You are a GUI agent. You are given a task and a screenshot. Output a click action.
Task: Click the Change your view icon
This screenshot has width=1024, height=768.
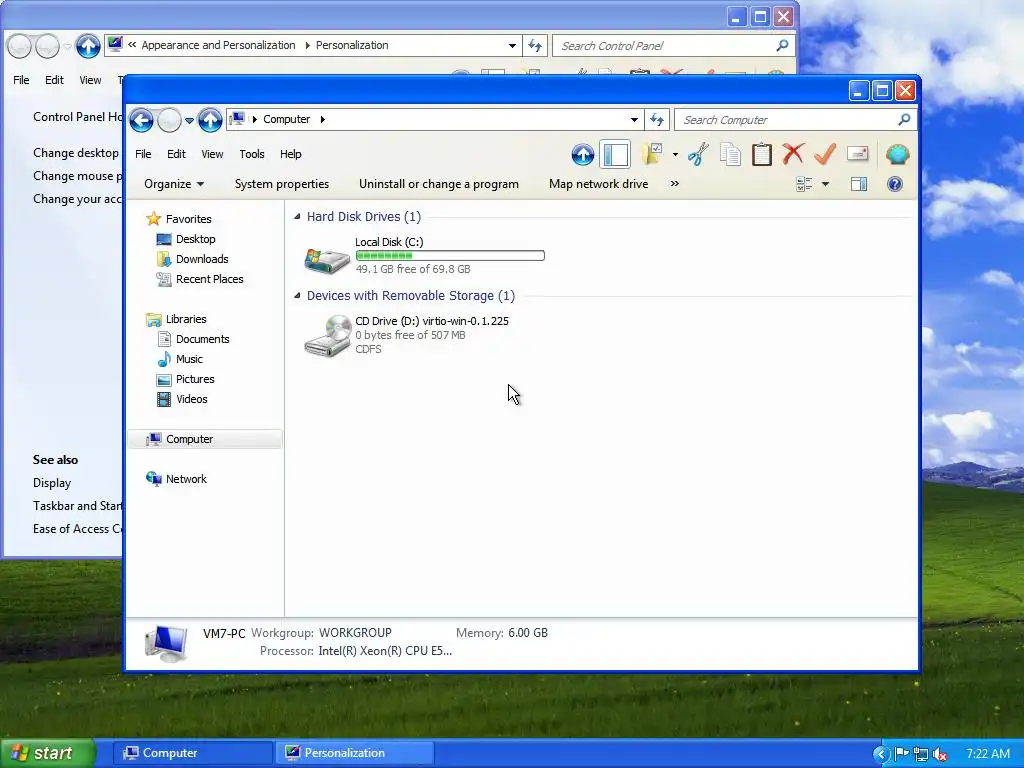coord(805,184)
